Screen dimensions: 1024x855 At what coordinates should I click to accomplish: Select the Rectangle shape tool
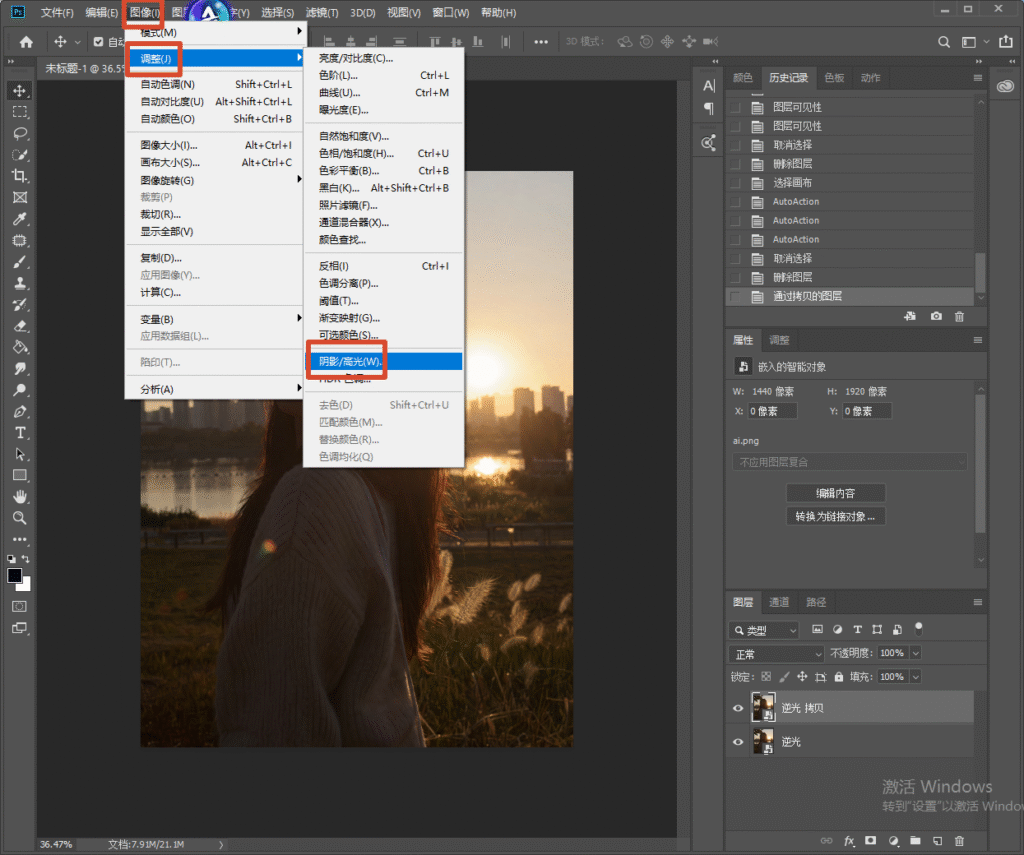pyautogui.click(x=20, y=476)
